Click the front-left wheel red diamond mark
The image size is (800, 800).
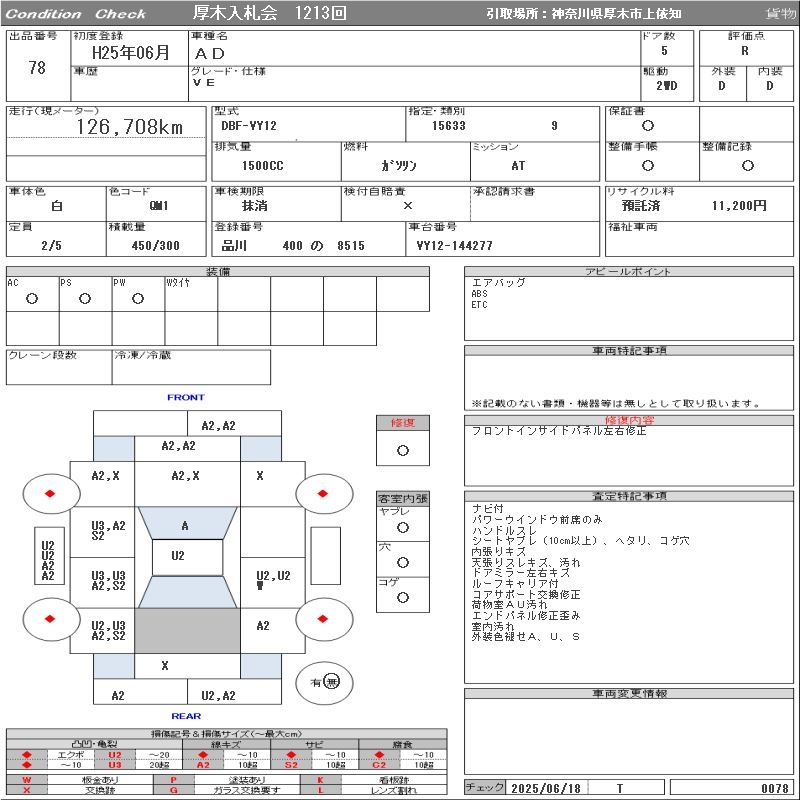(x=50, y=493)
